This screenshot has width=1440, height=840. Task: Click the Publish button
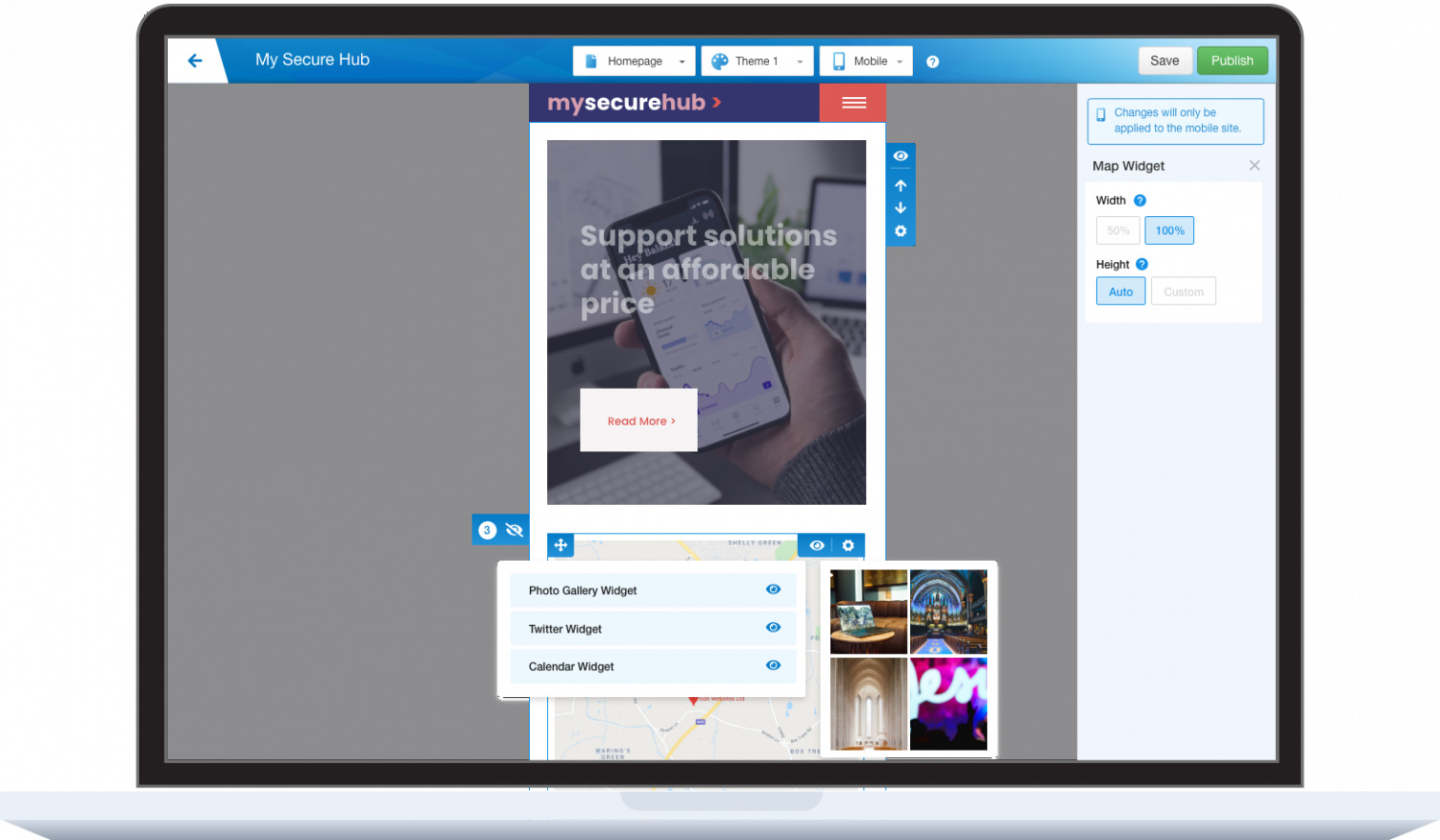coord(1233,60)
